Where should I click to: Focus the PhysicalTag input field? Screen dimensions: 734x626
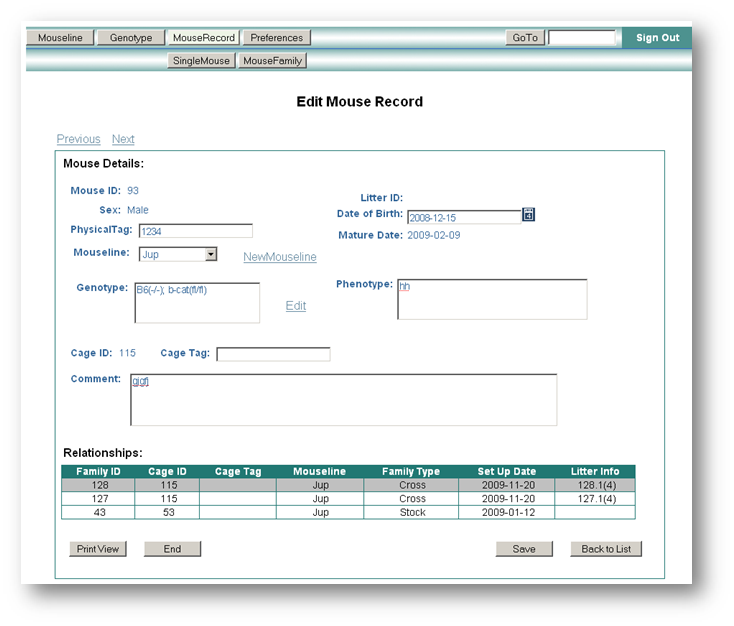click(x=195, y=231)
